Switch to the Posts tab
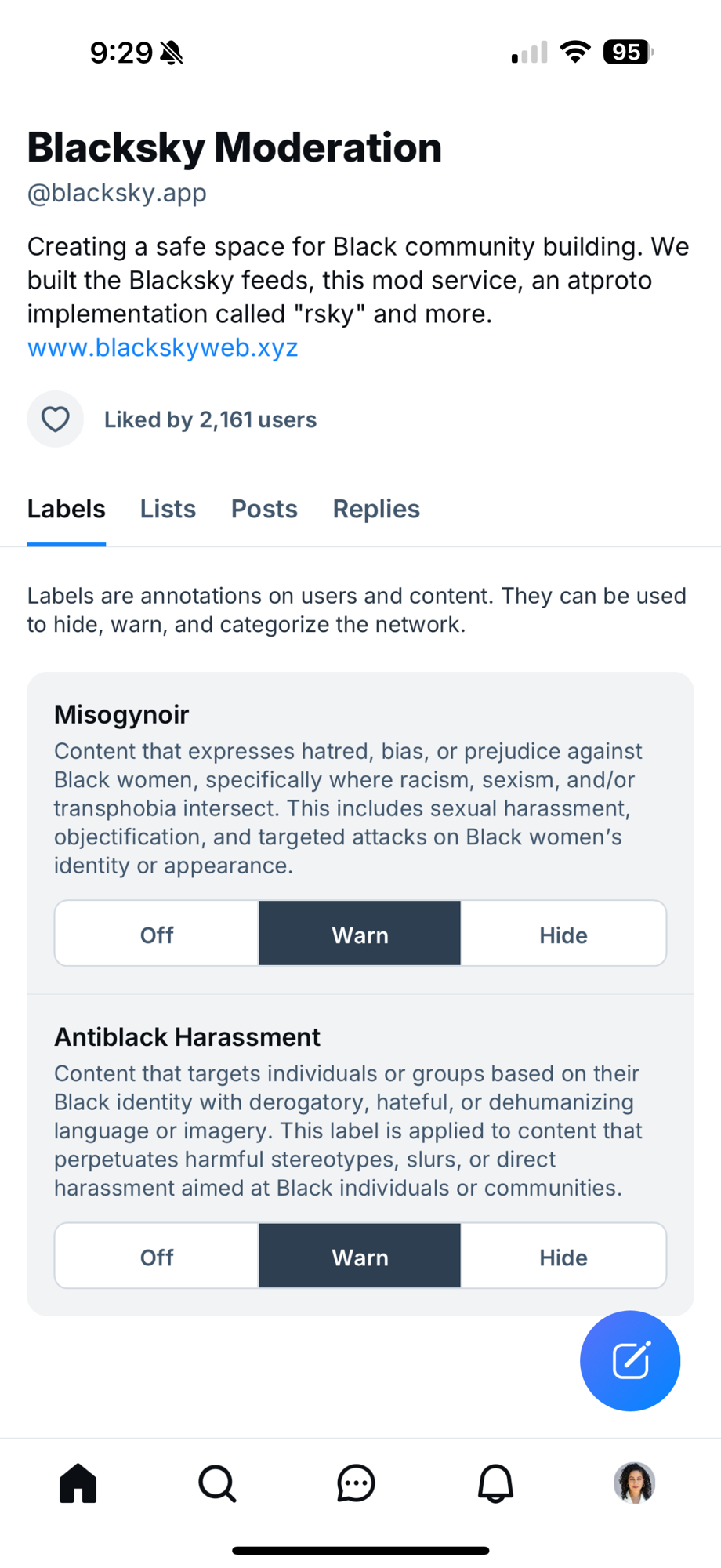 pos(264,509)
